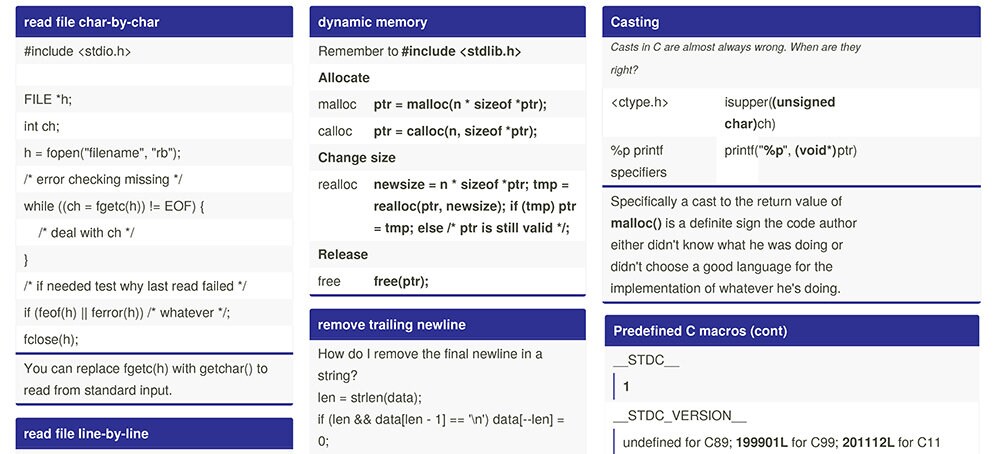Select the __STDC_VERSION__ macro name
The width and height of the screenshot is (1000, 454).
click(x=679, y=416)
